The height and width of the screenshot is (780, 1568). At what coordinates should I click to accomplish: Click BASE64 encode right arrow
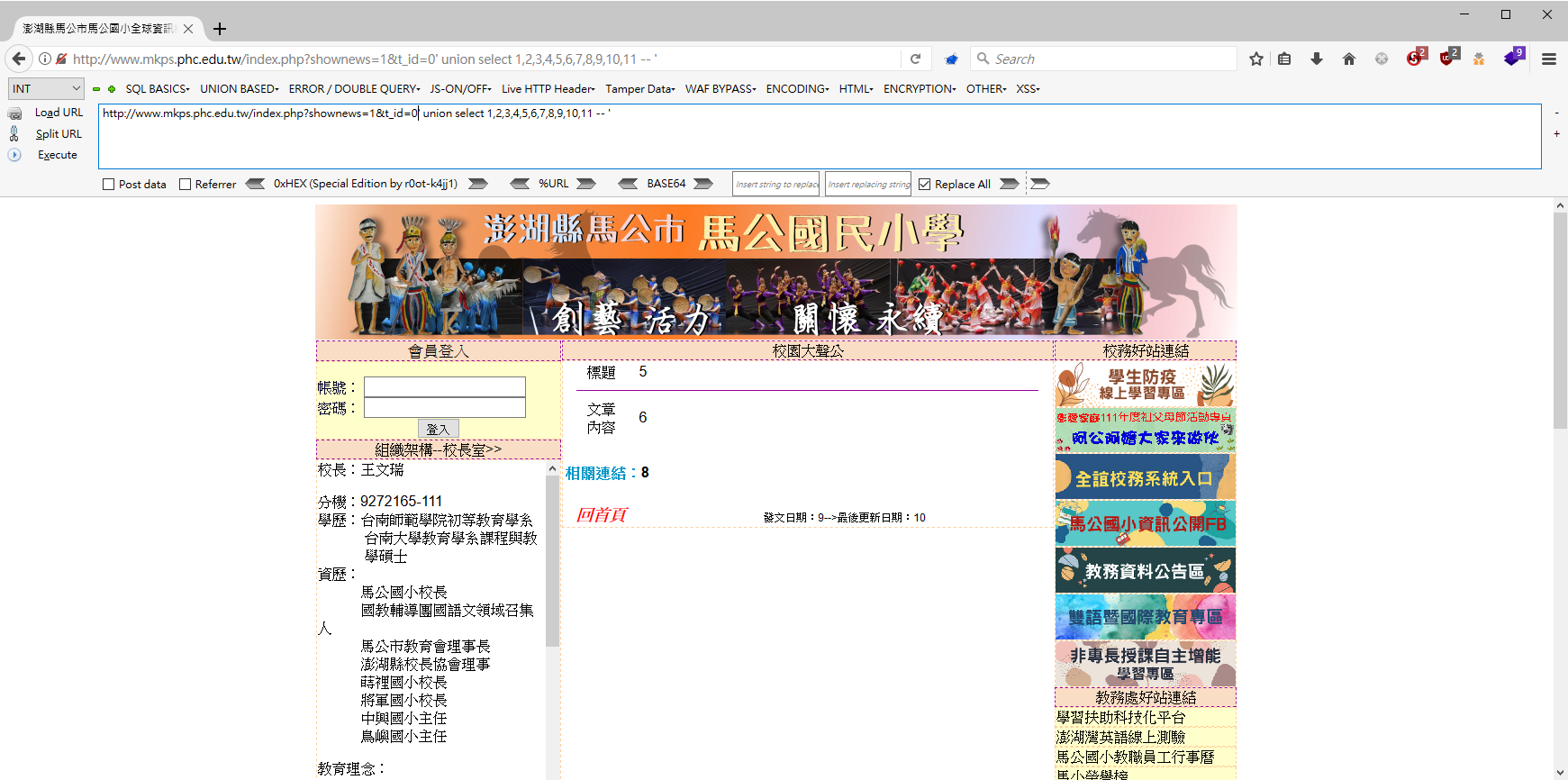point(703,184)
